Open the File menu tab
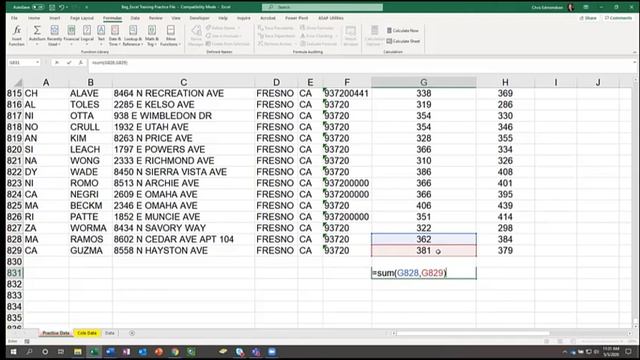The image size is (640, 360). click(14, 18)
